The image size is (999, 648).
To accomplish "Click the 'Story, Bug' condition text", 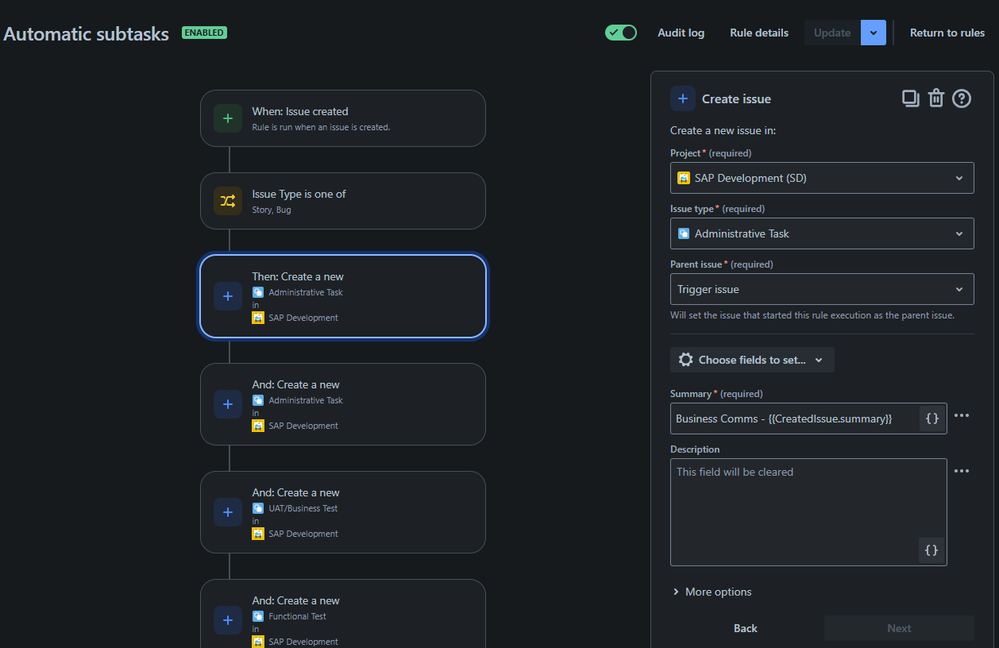I will (x=271, y=210).
